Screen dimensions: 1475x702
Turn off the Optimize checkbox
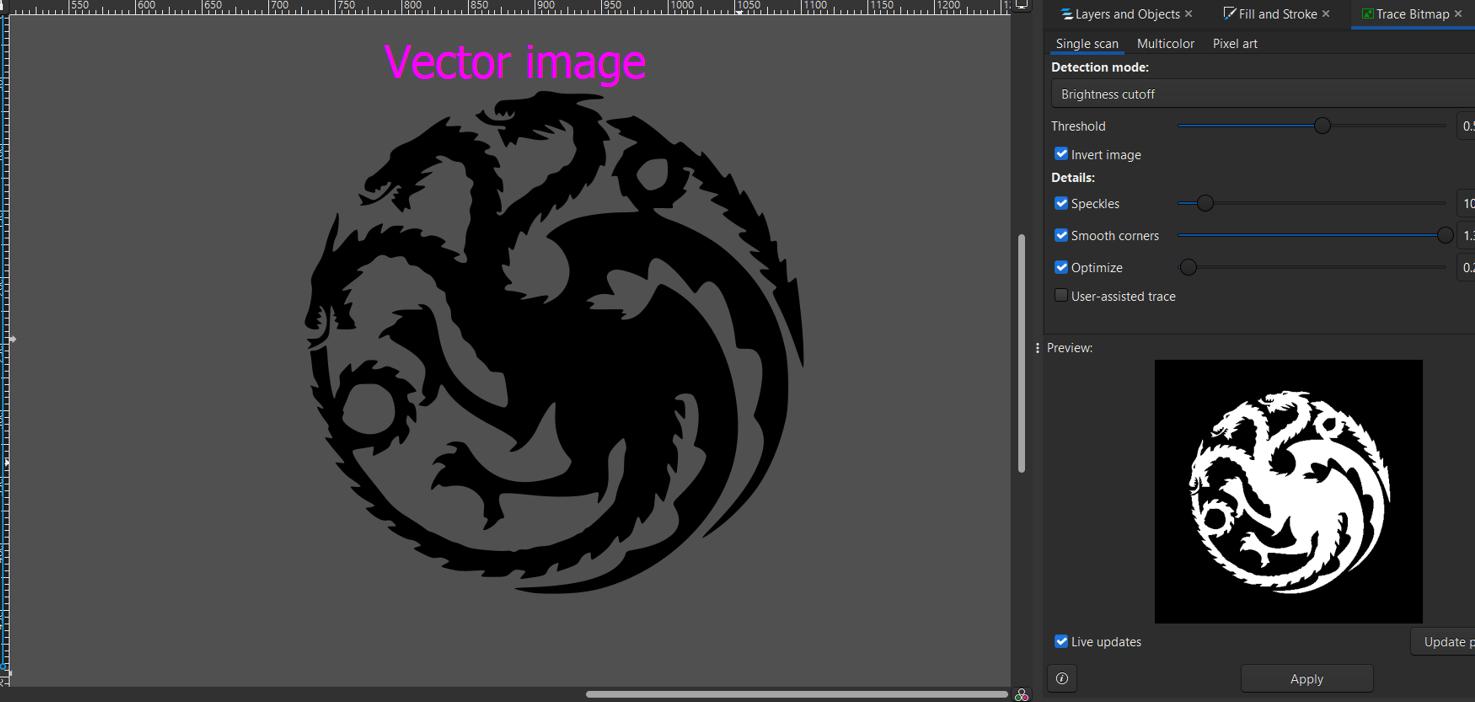(x=1061, y=267)
